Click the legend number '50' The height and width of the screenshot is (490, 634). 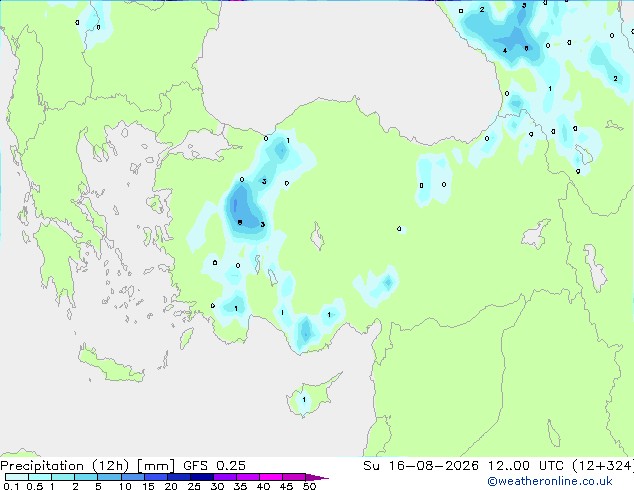[x=310, y=486]
